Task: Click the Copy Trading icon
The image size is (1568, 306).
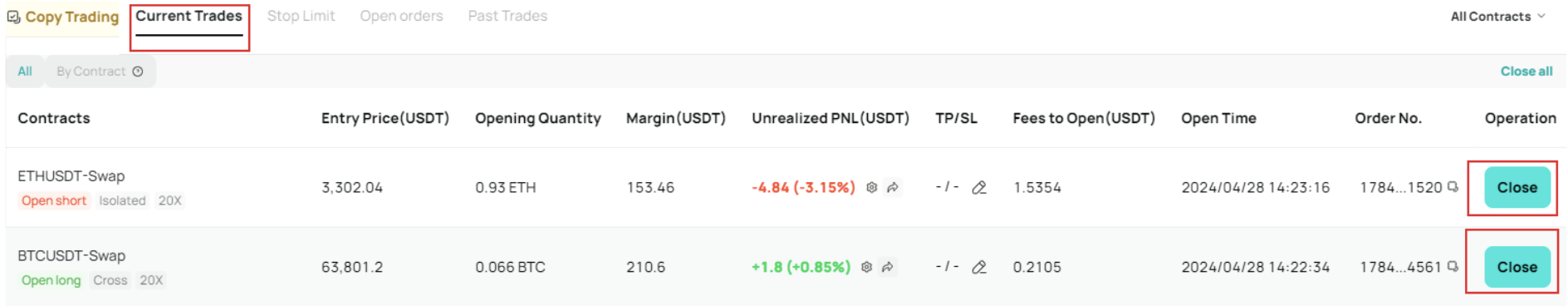Action: [x=13, y=17]
